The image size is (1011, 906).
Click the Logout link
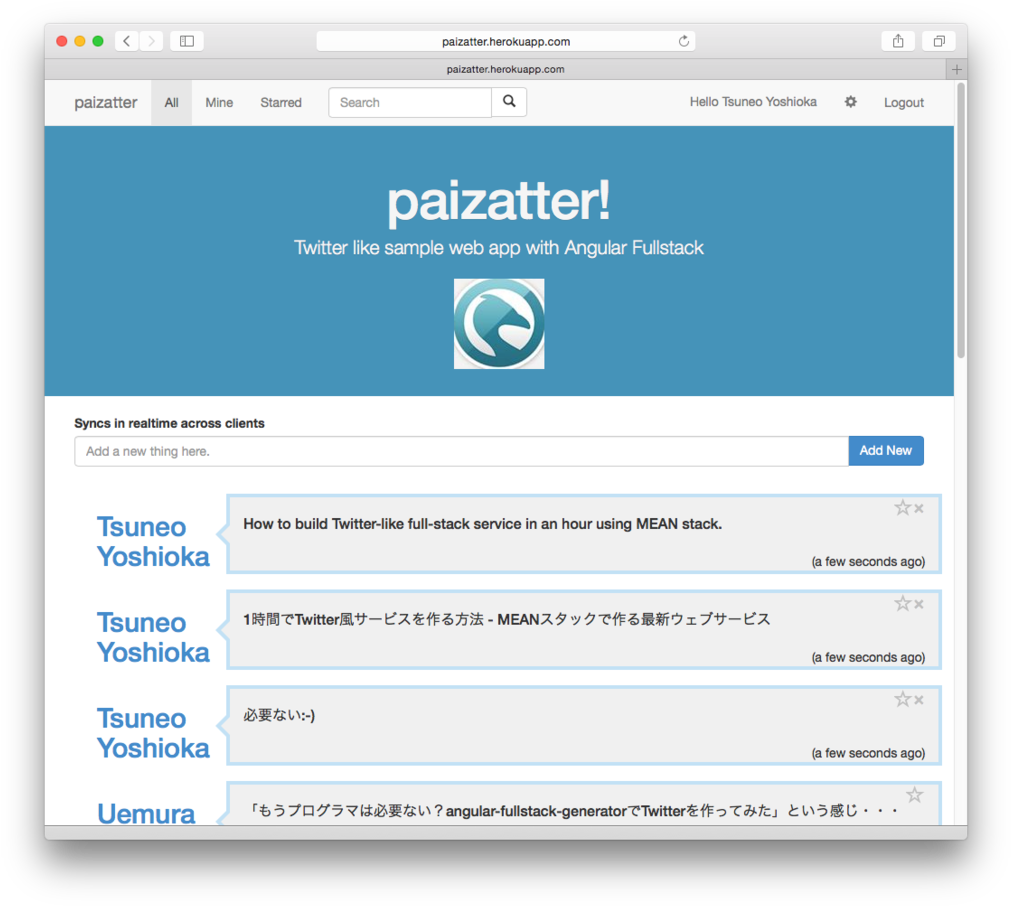pyautogui.click(x=903, y=102)
